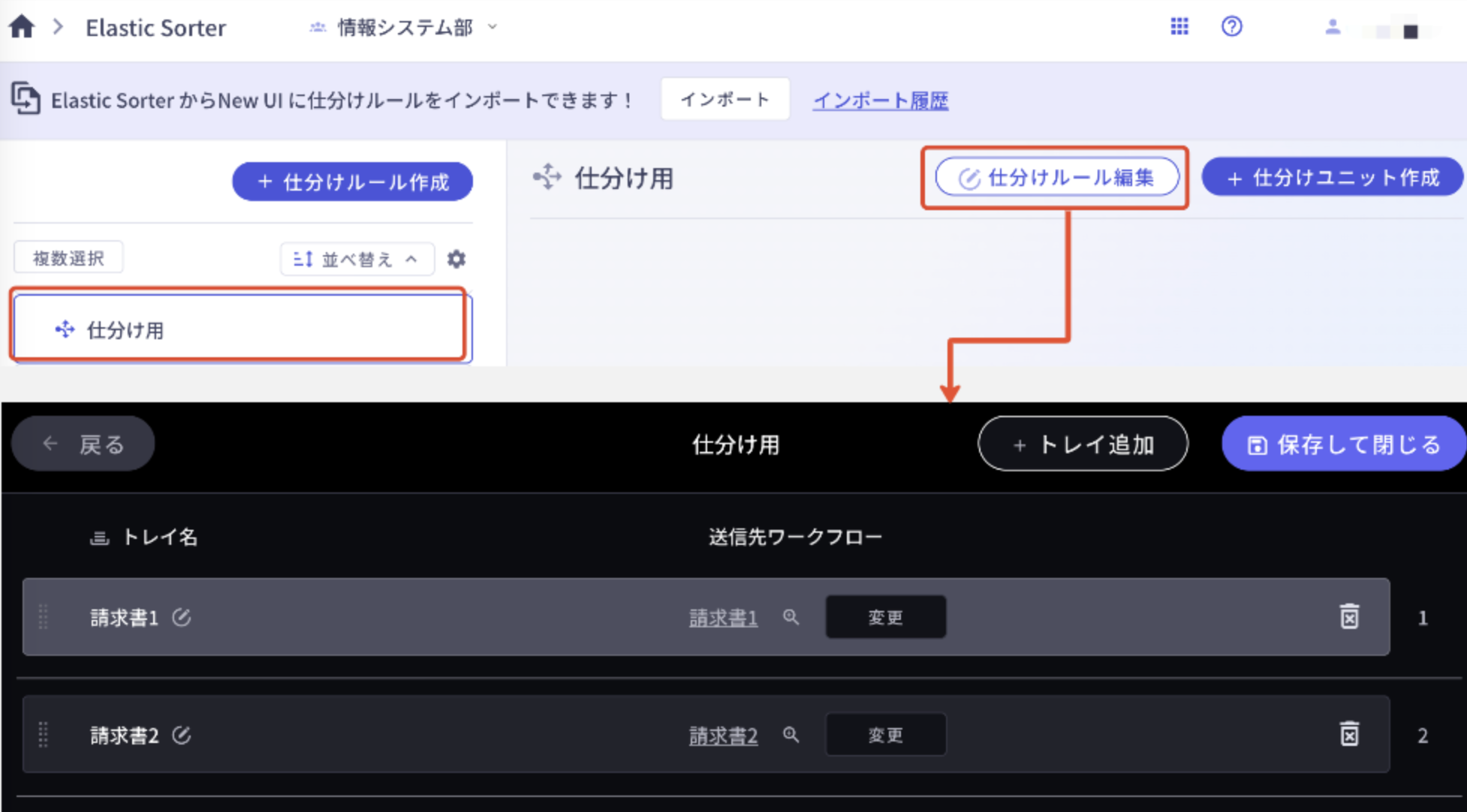Image resolution: width=1467 pixels, height=812 pixels.
Task: Open the user account icon
Action: pyautogui.click(x=1333, y=27)
